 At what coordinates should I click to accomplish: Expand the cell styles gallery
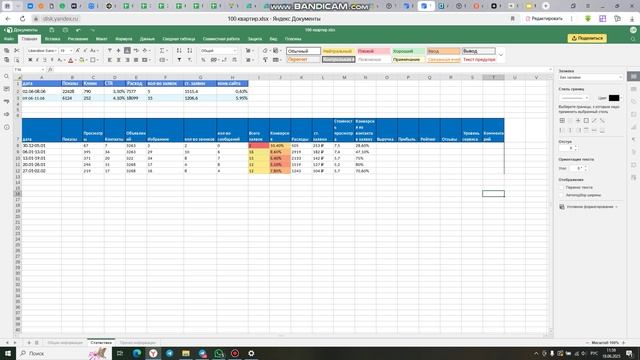[x=501, y=55]
